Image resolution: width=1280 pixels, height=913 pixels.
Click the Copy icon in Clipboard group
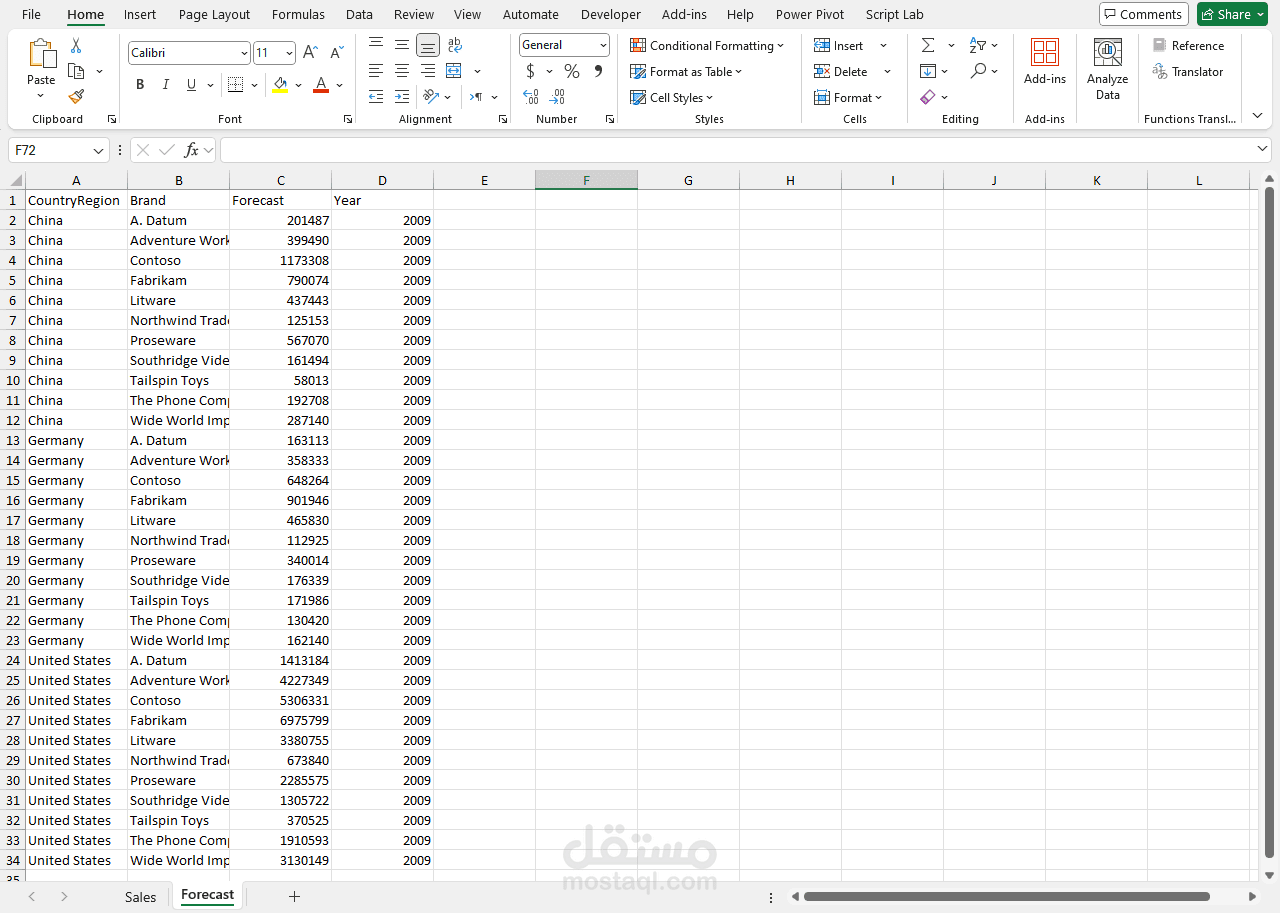76,71
